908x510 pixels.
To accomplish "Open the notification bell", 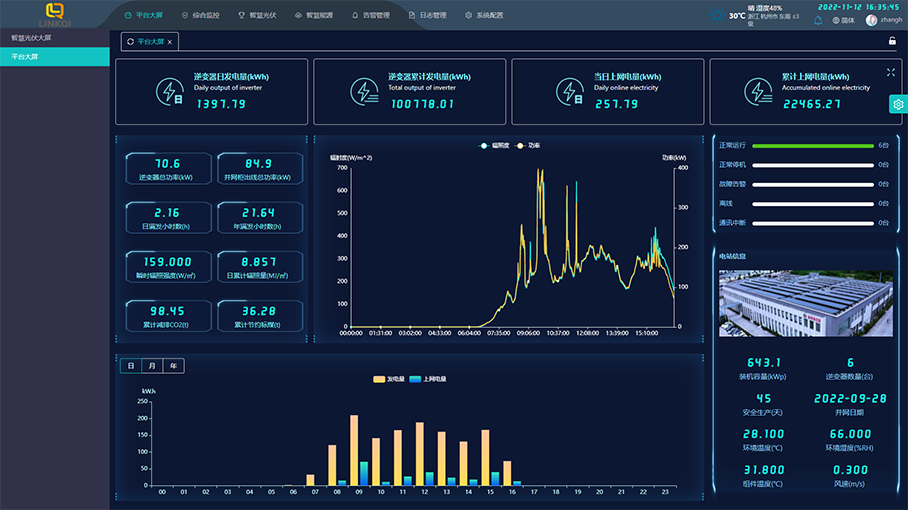I will point(818,20).
